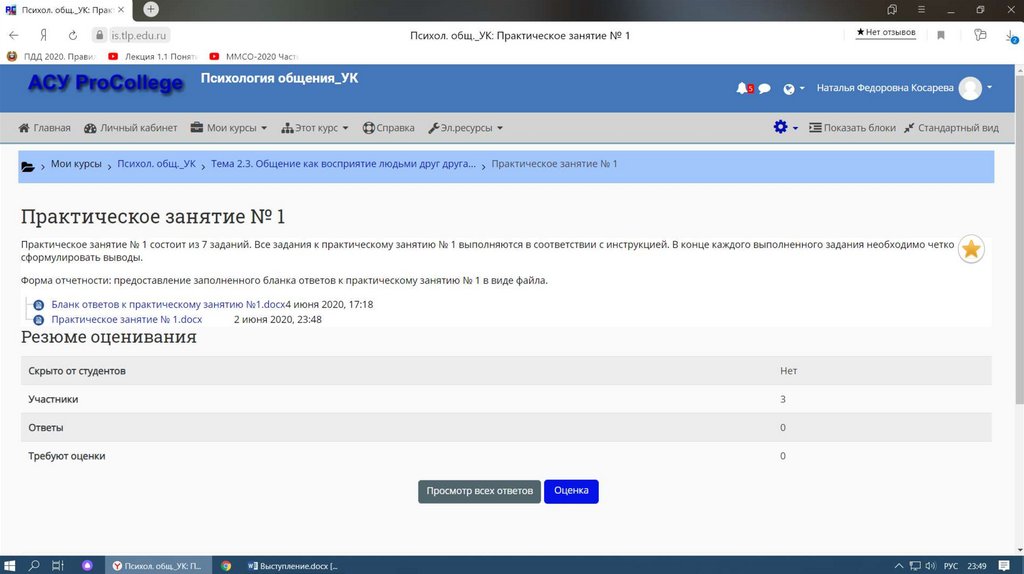Open Мои курсы breadcrumb
The width and height of the screenshot is (1024, 574).
(76, 164)
